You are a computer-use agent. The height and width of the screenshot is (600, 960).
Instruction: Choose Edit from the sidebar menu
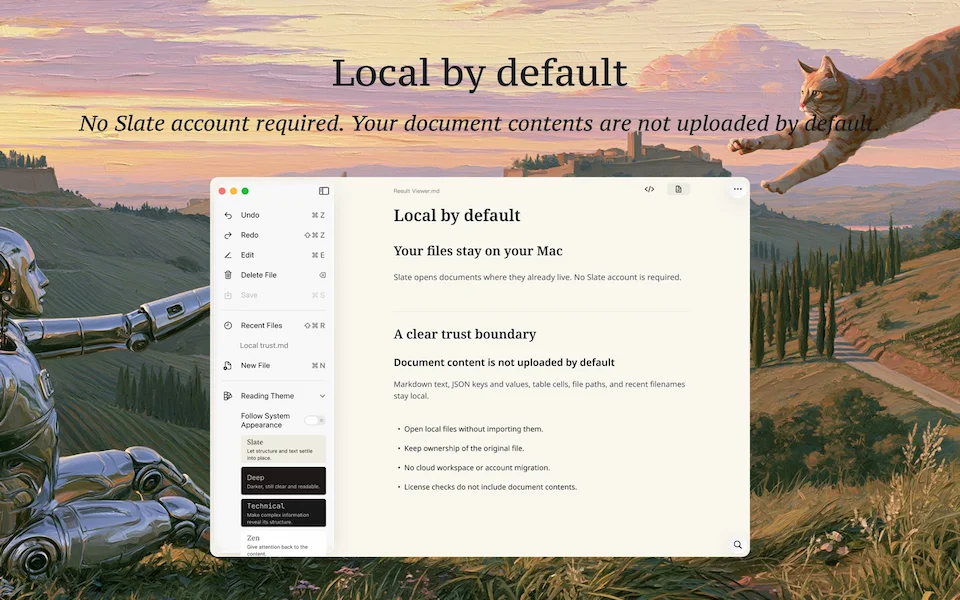(x=274, y=255)
